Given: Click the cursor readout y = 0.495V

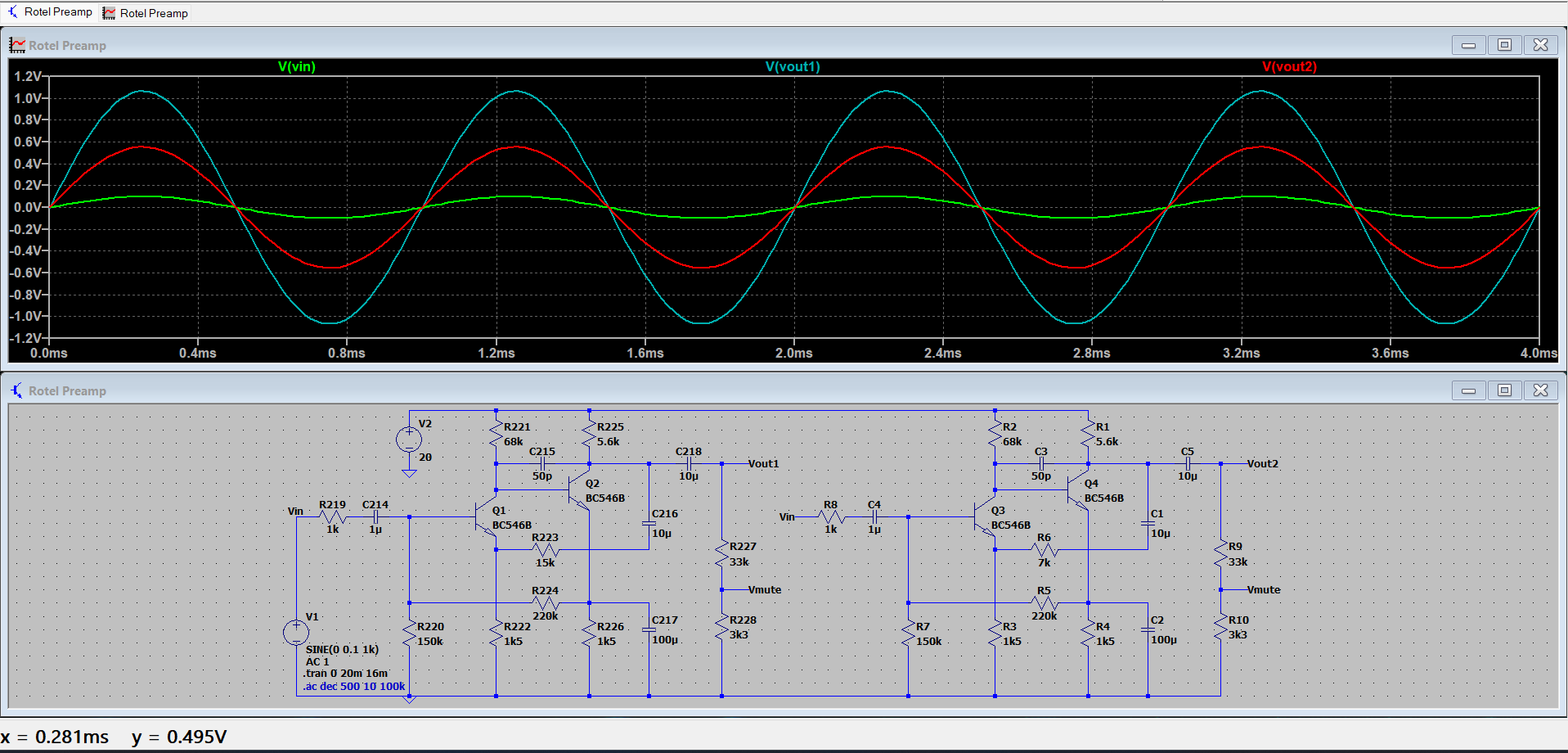Looking at the screenshot, I should point(179,737).
